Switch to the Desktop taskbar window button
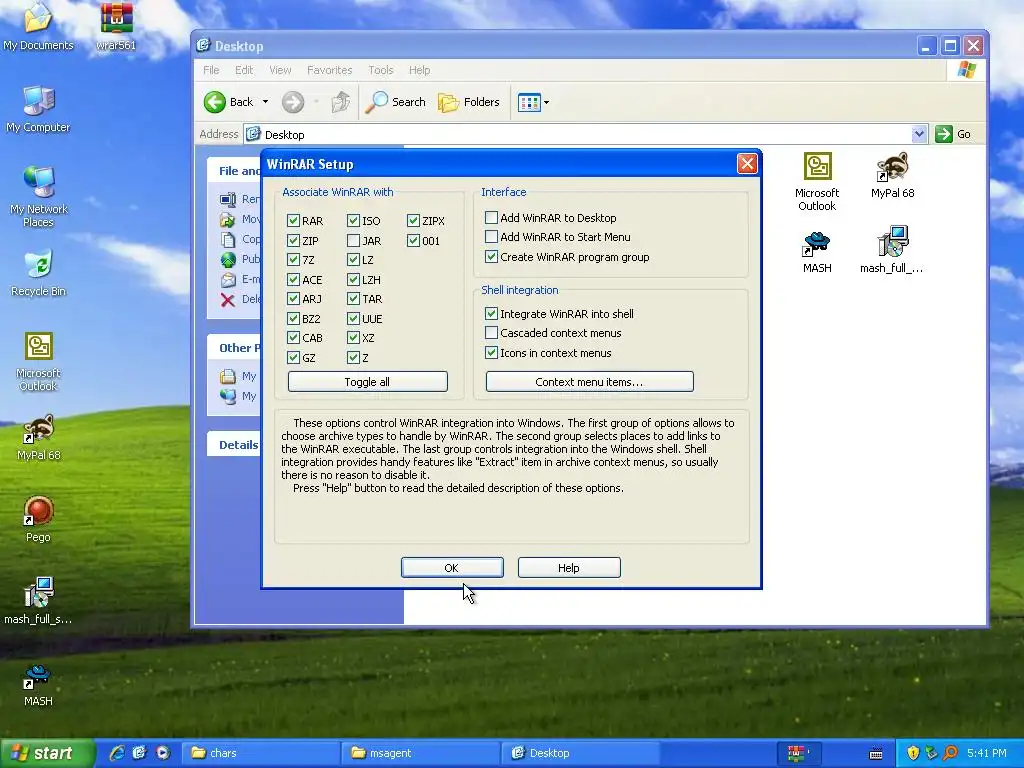The height and width of the screenshot is (768, 1024). point(580,753)
